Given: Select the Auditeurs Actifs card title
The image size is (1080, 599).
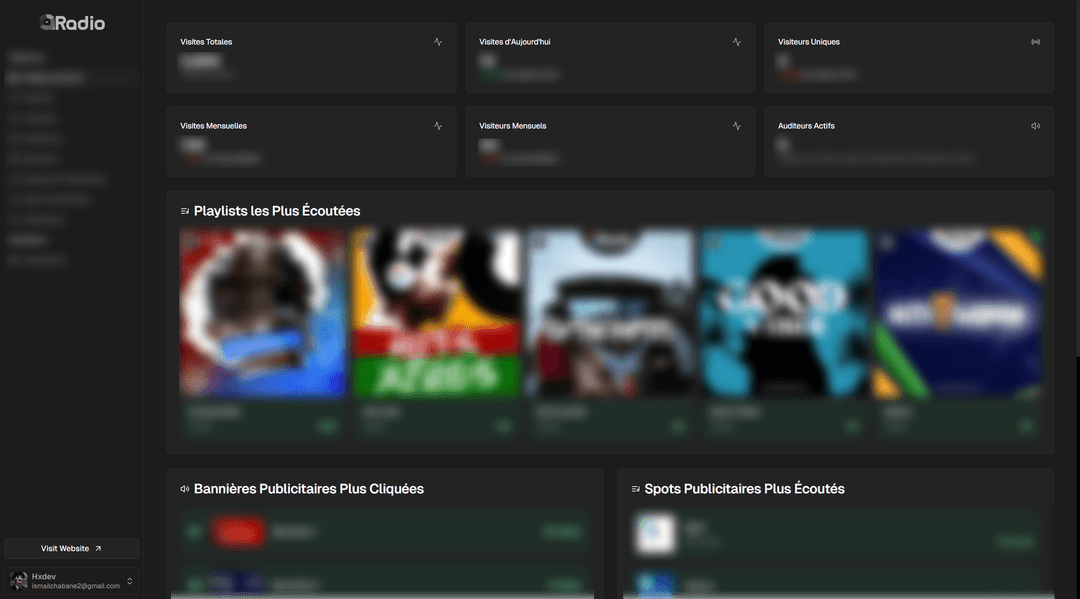Looking at the screenshot, I should (806, 126).
